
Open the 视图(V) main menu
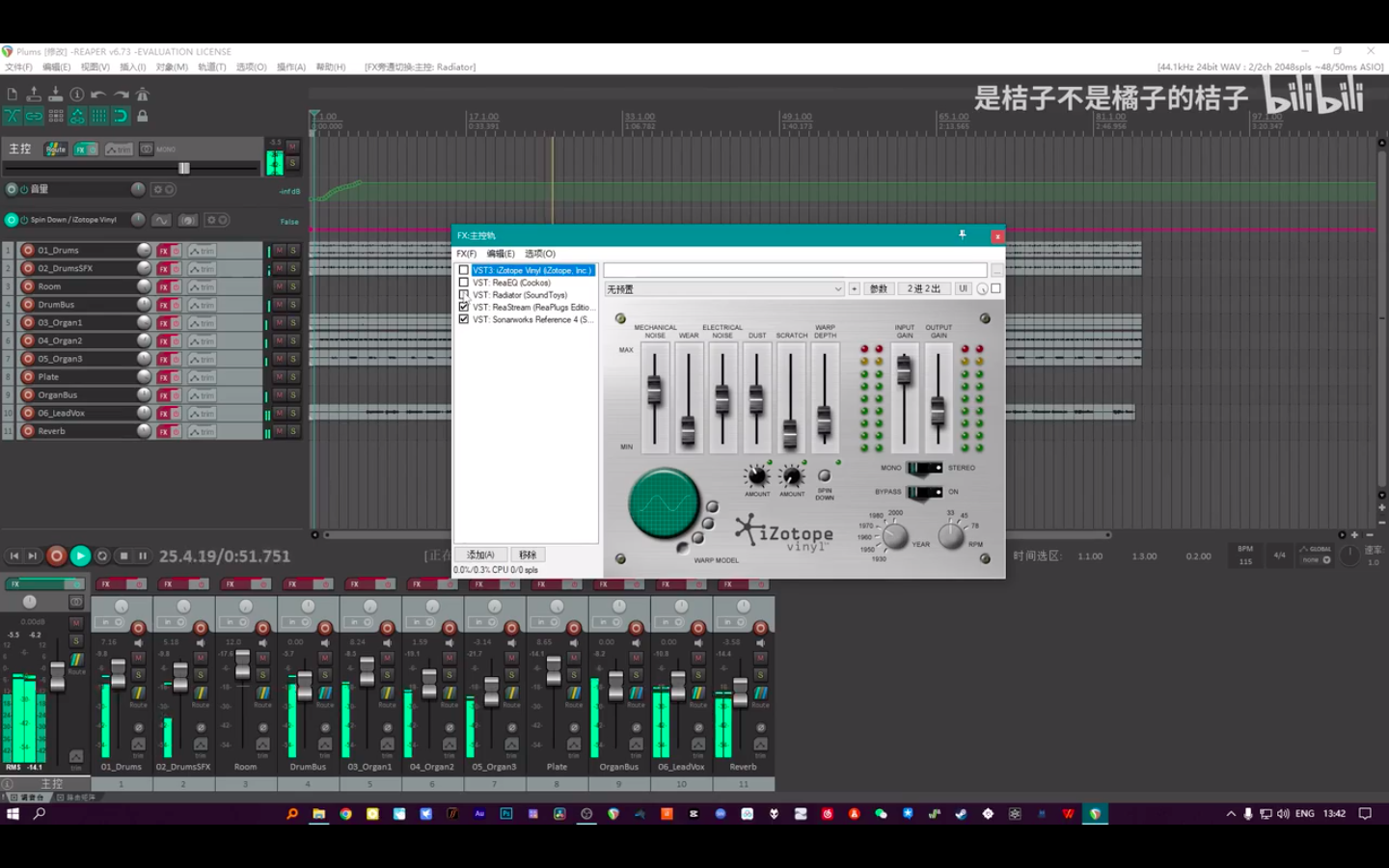coord(95,68)
